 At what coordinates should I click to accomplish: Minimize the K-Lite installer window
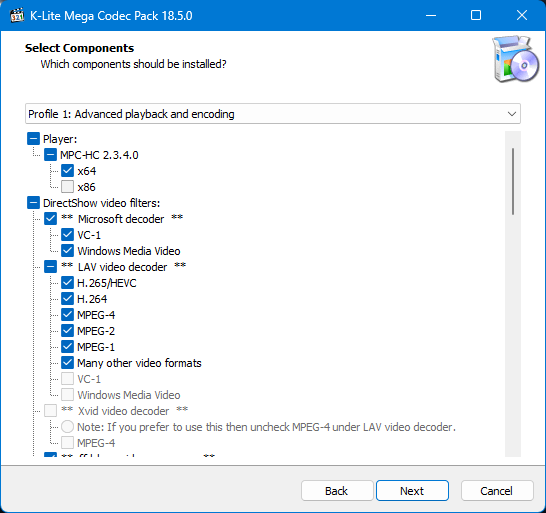(431, 15)
